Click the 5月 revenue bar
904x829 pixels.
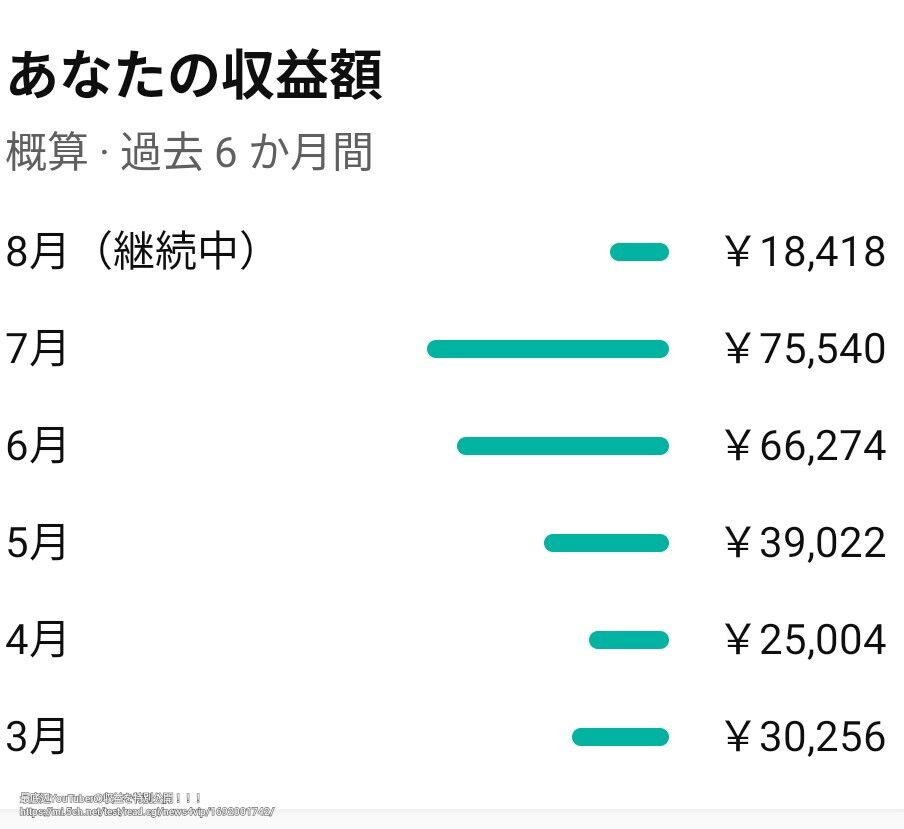click(606, 543)
